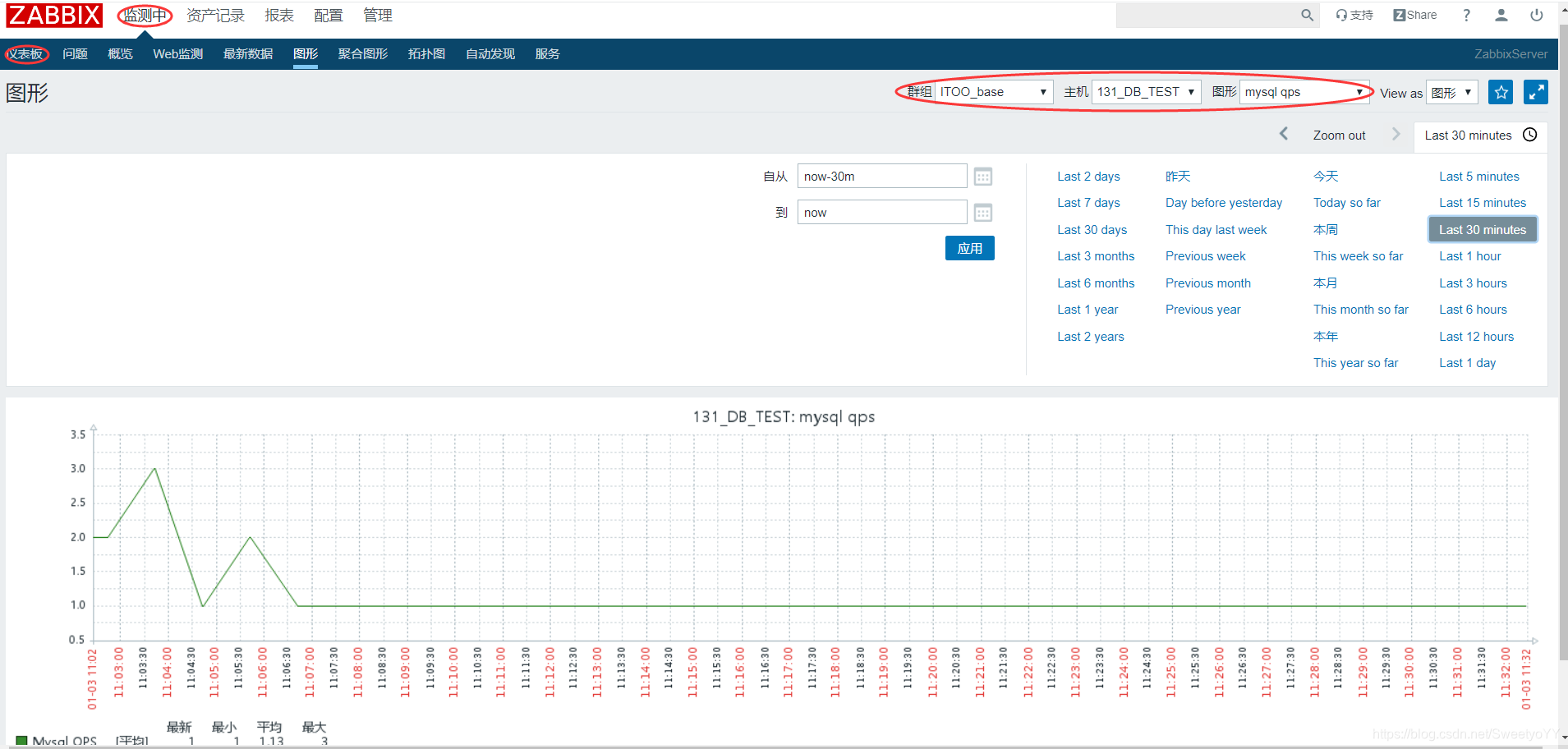Click the Apply button 应用
This screenshot has height=749, width=1568.
(x=970, y=248)
